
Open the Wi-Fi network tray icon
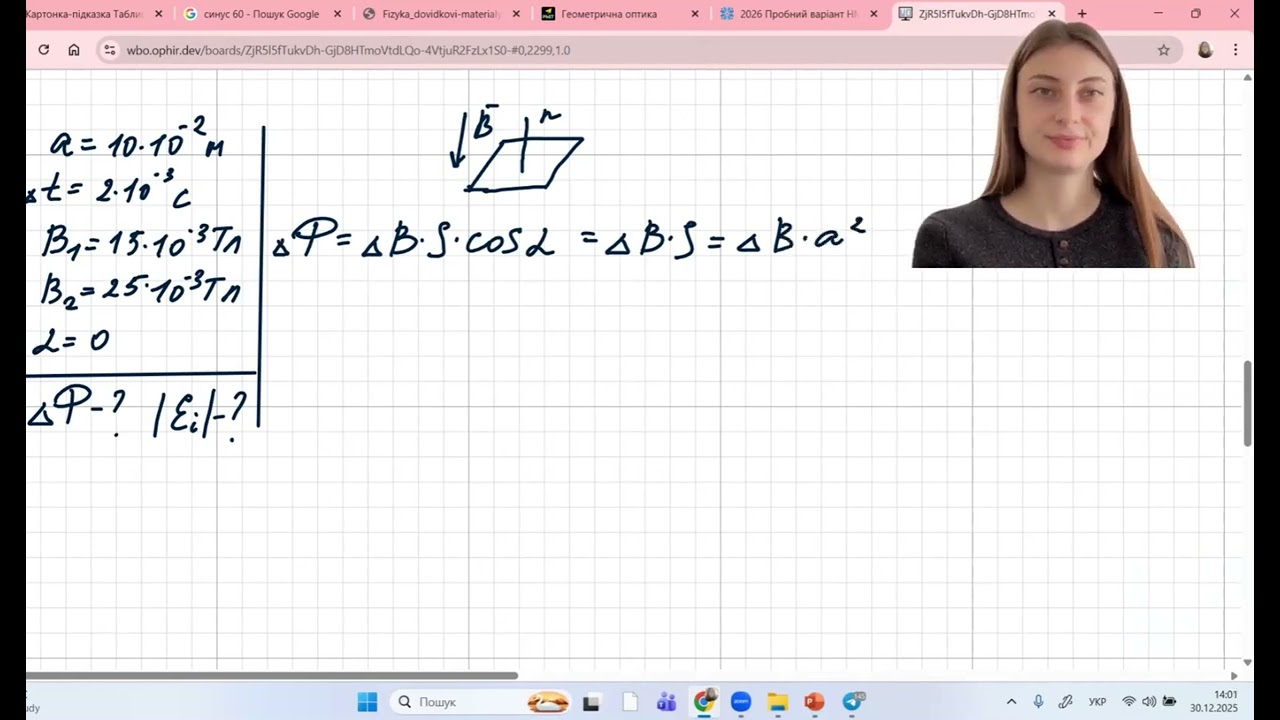1129,702
